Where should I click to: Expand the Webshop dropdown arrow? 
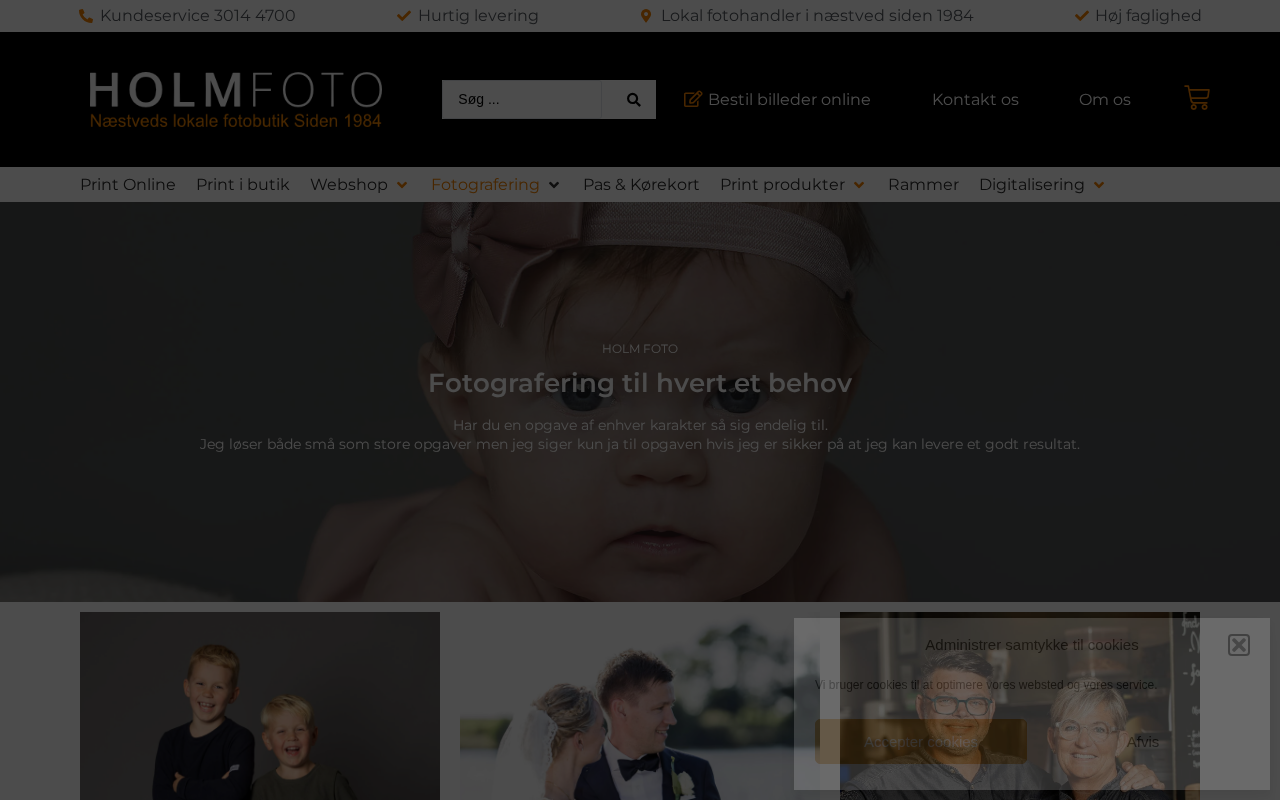[402, 185]
